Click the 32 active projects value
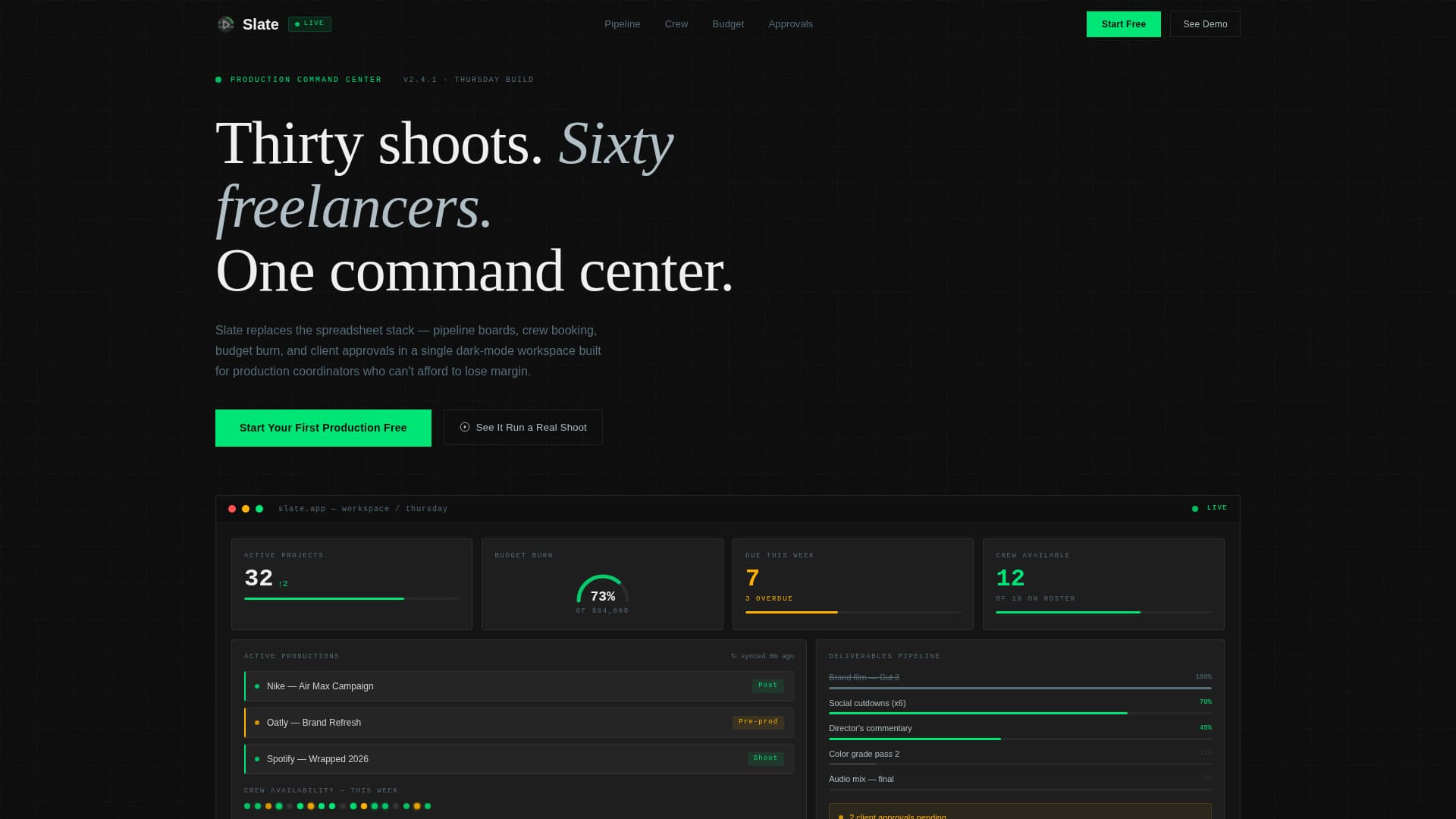 coord(259,579)
